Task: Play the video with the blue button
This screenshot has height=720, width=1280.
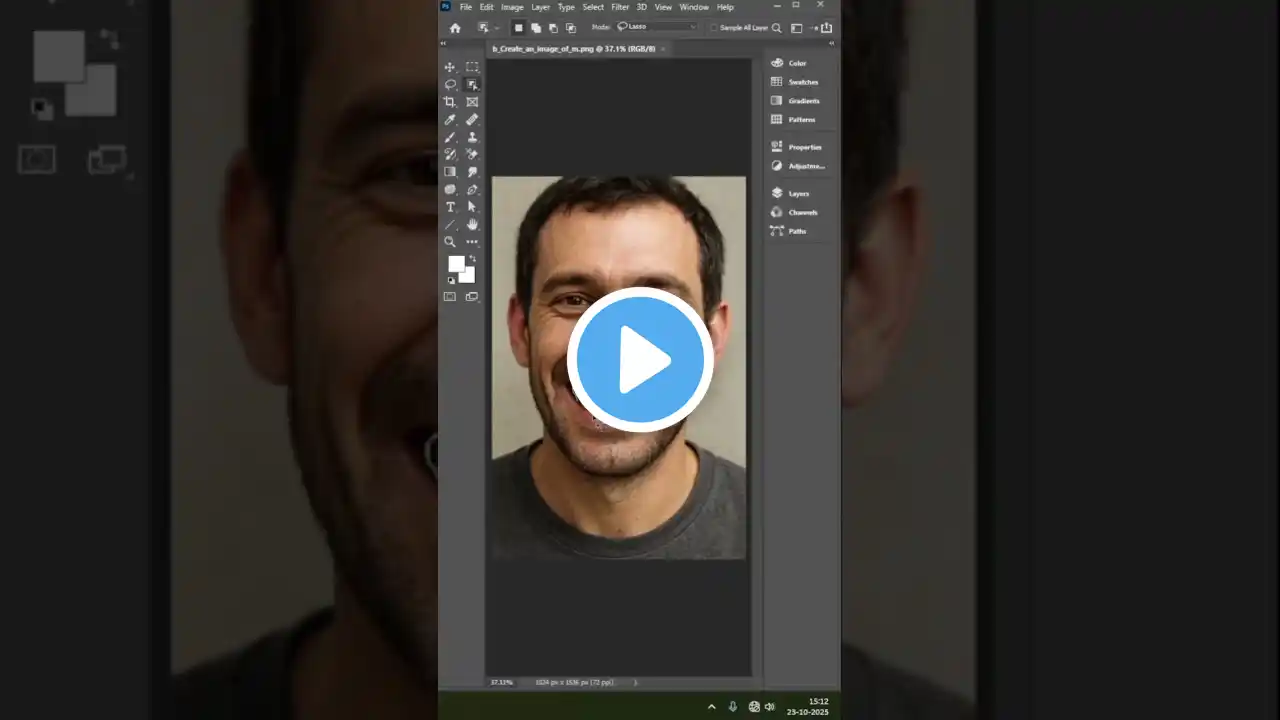Action: [640, 360]
